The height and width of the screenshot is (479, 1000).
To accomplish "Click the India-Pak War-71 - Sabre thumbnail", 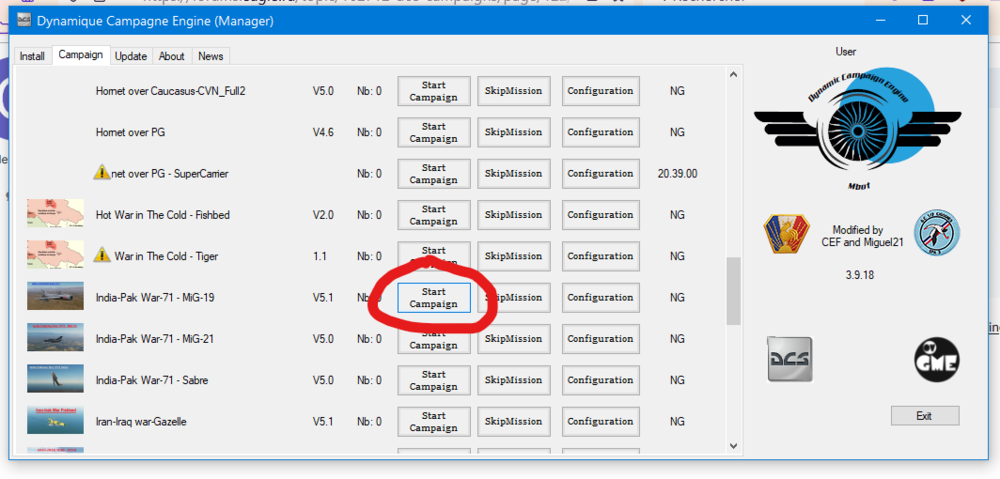I will [x=55, y=379].
